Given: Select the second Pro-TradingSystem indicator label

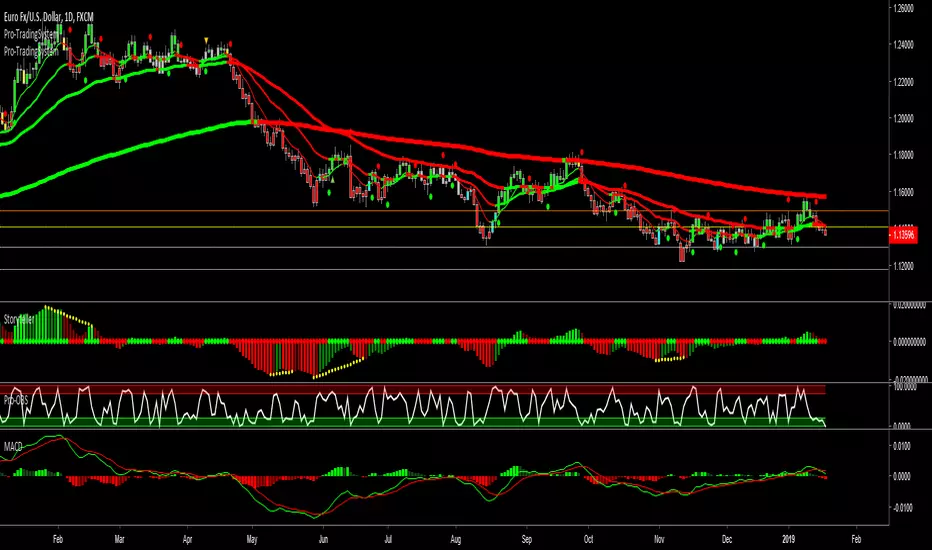Looking at the screenshot, I should [x=32, y=52].
